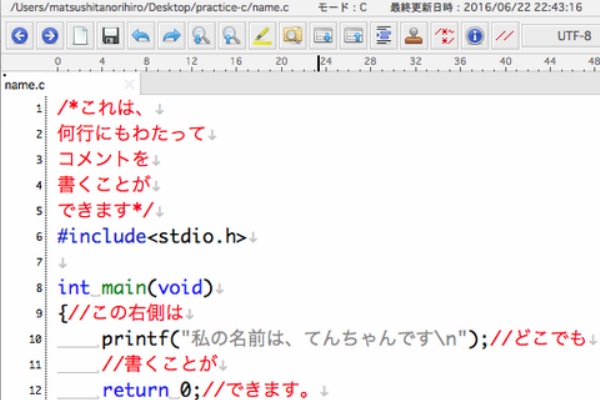Click the rubber stamp icon
The image size is (600, 400).
point(414,36)
